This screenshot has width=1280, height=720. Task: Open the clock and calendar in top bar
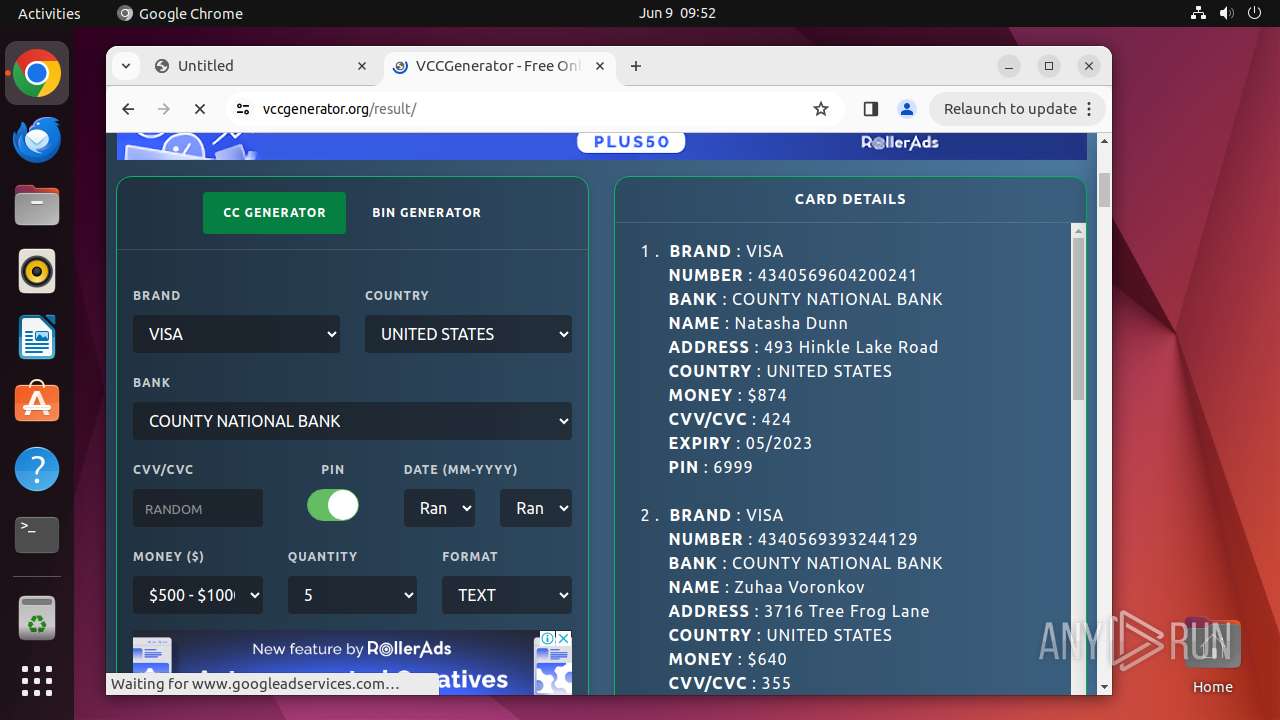(x=677, y=13)
